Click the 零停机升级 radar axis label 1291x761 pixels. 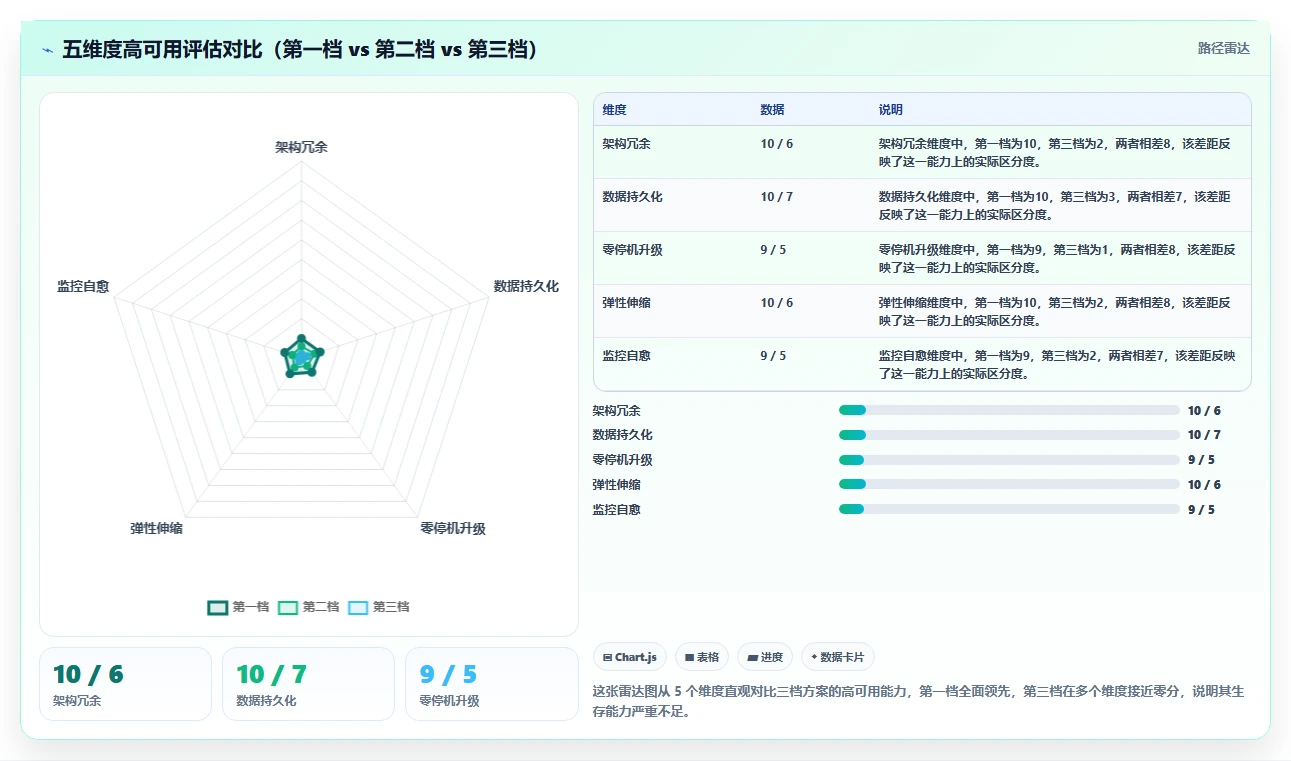pyautogui.click(x=453, y=529)
